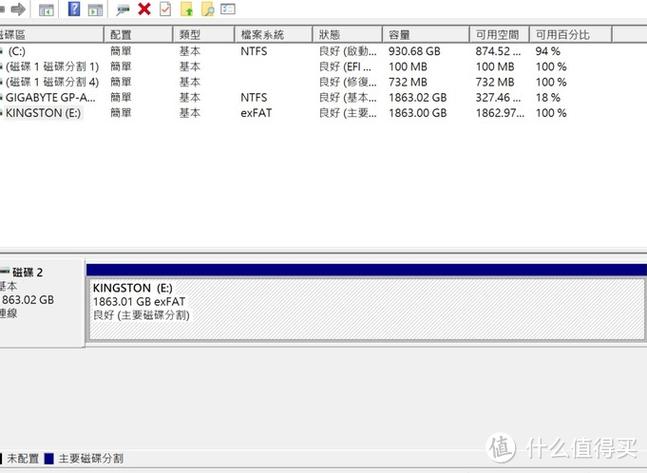Image resolution: width=647 pixels, height=473 pixels.
Task: Select the KINGSTON (E:) partition block in graphical view
Action: pos(366,310)
